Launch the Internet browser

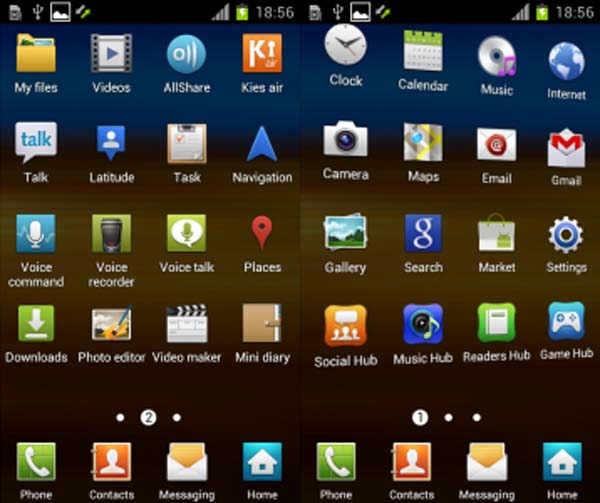566,61
